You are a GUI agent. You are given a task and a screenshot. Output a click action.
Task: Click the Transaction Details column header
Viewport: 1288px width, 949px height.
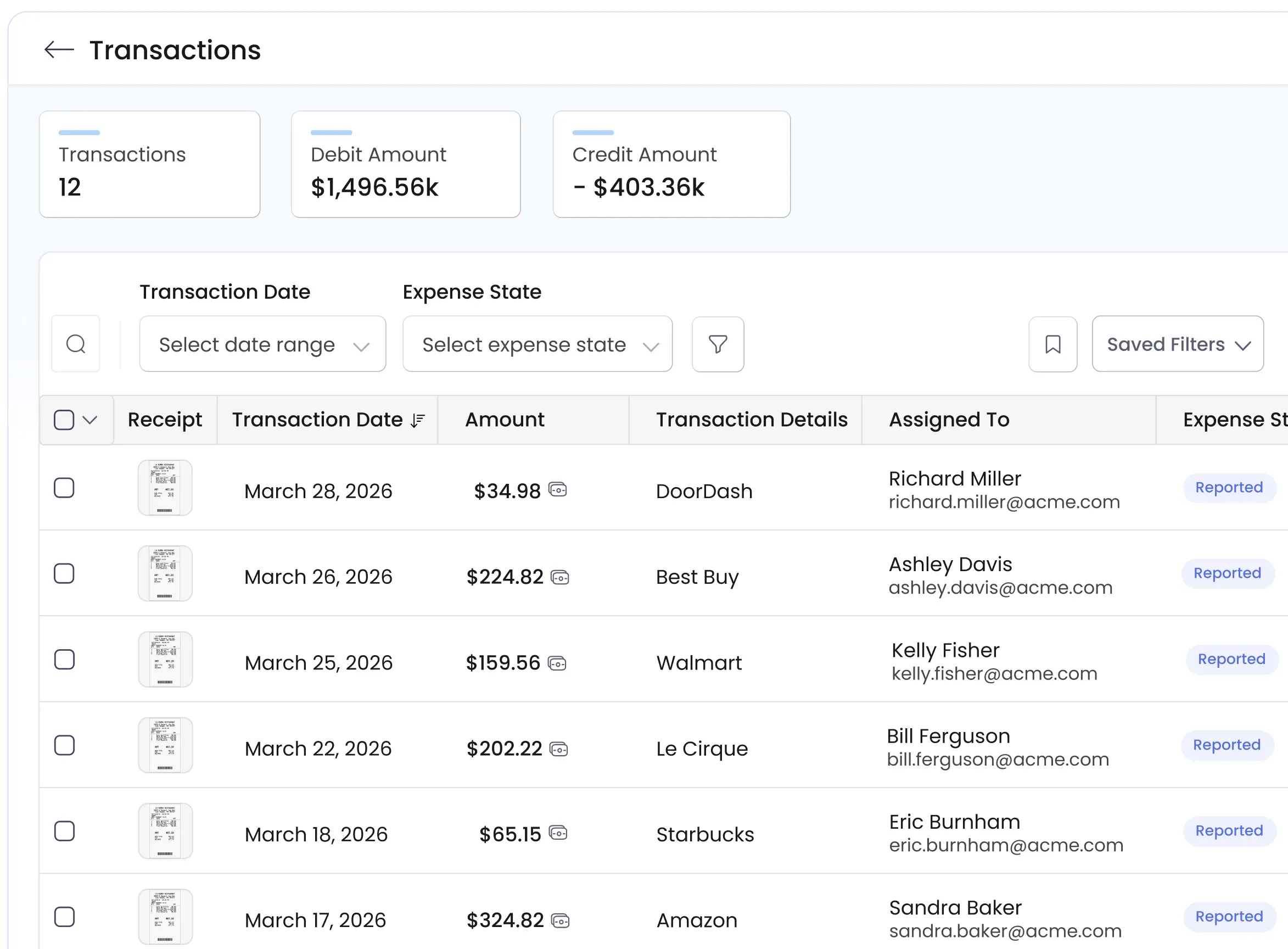pos(752,420)
